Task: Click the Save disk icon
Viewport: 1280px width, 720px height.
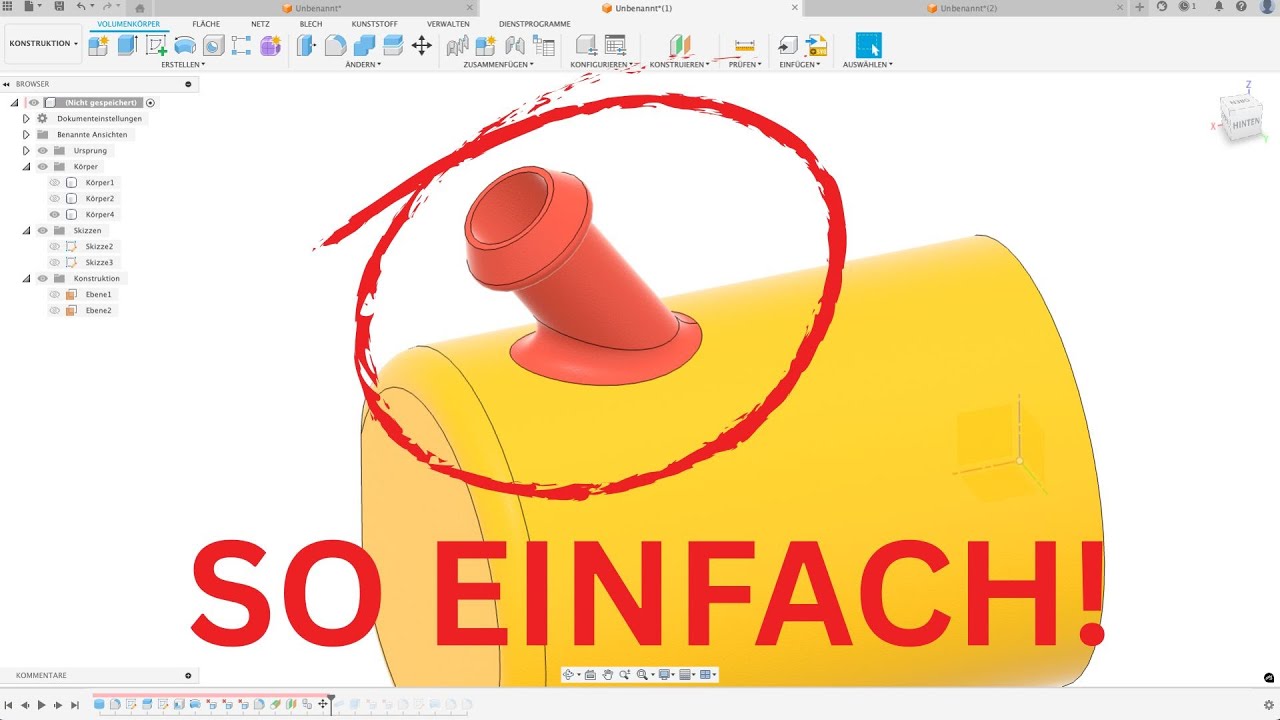Action: 60,7
